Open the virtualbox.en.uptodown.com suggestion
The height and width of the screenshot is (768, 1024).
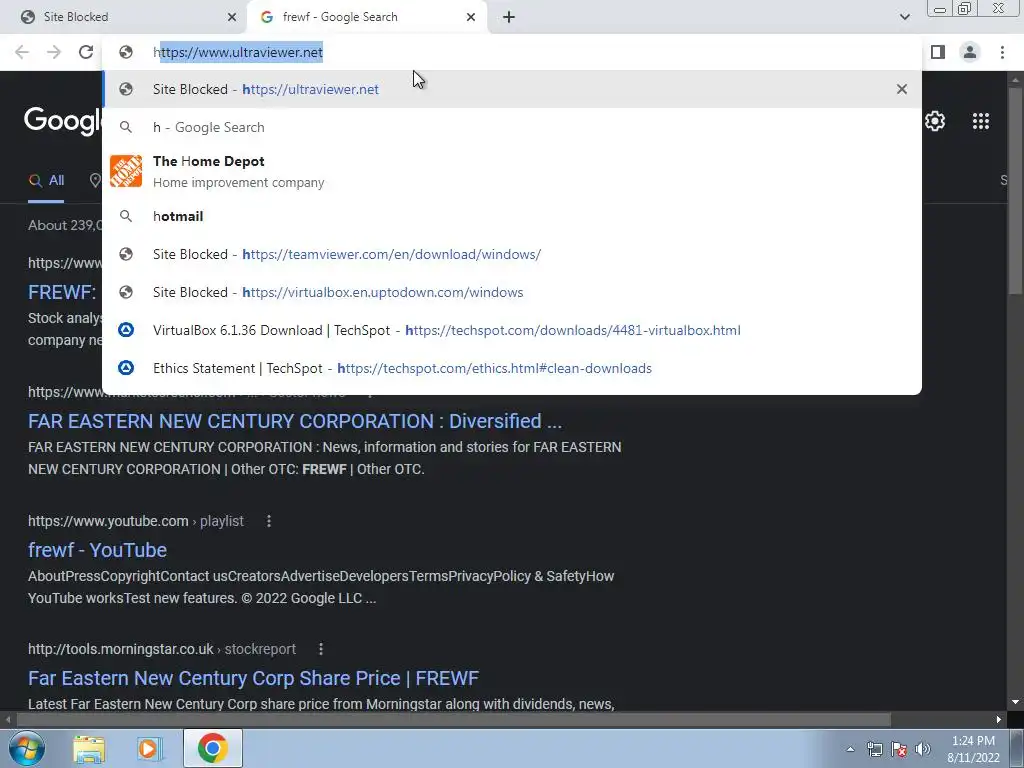tap(512, 292)
